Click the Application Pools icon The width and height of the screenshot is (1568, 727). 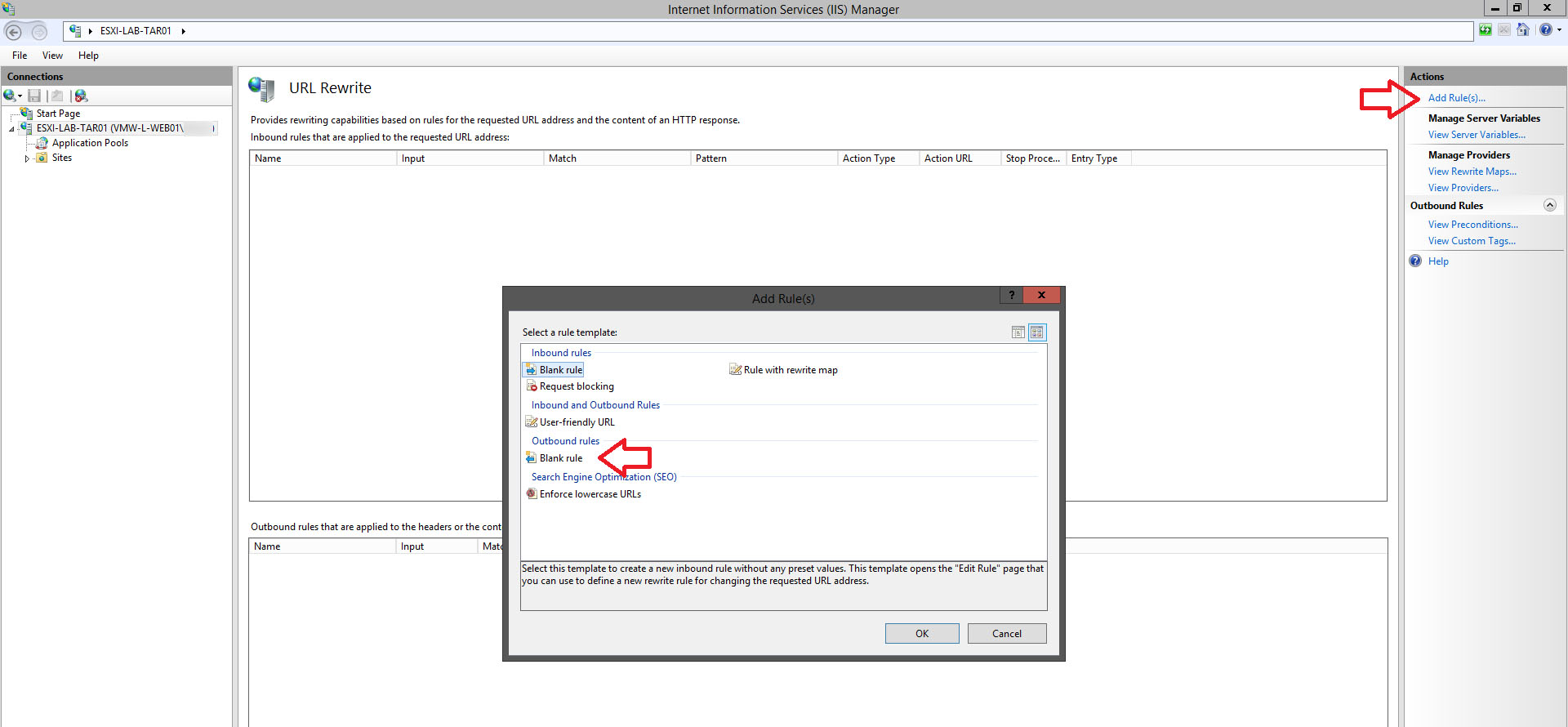pyautogui.click(x=42, y=143)
